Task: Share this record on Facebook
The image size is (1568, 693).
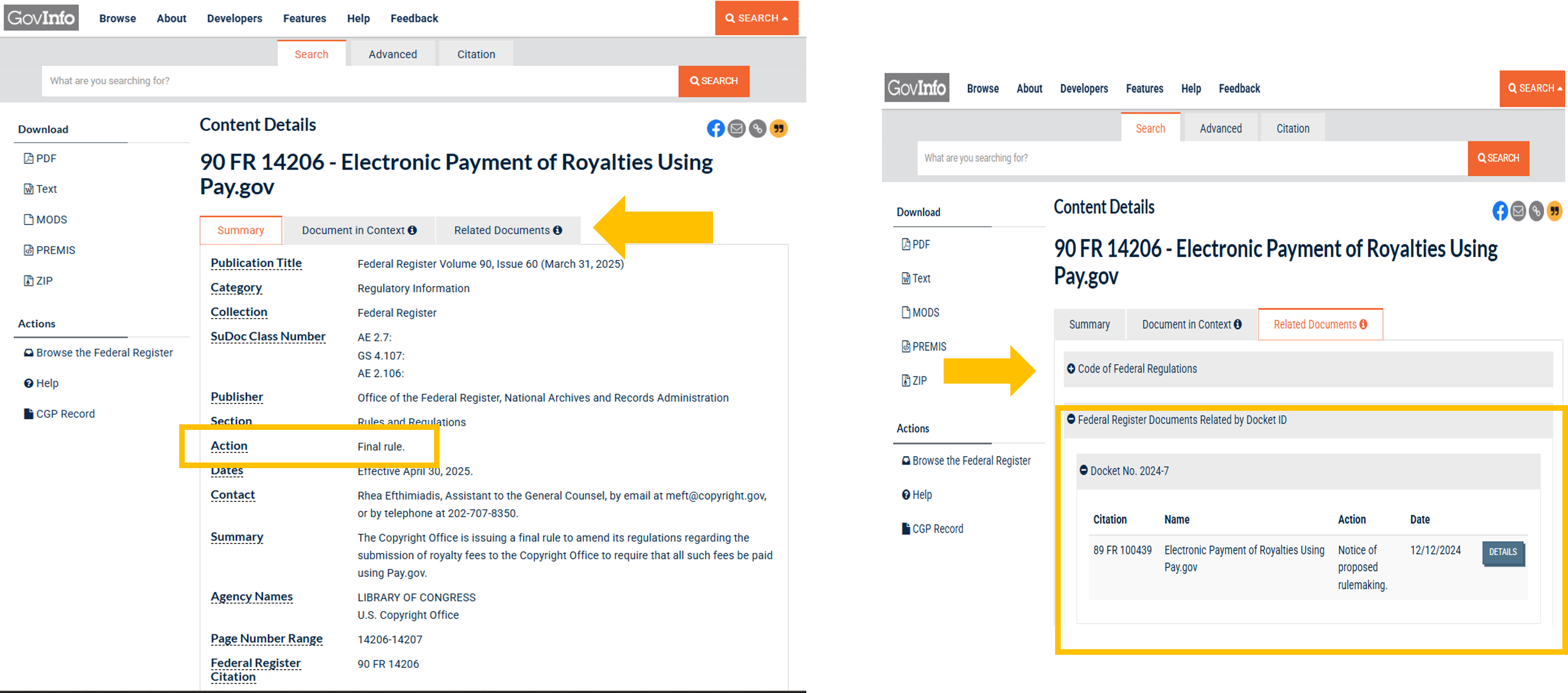Action: [716, 129]
